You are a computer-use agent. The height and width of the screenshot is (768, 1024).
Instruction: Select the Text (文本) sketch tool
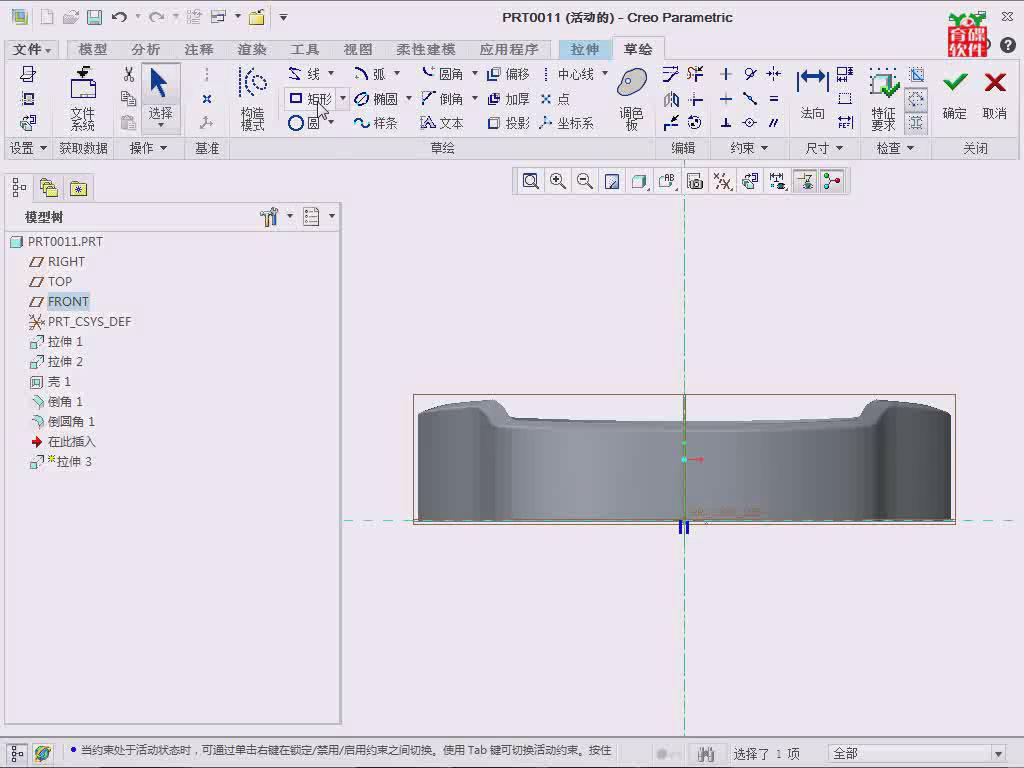tap(443, 123)
